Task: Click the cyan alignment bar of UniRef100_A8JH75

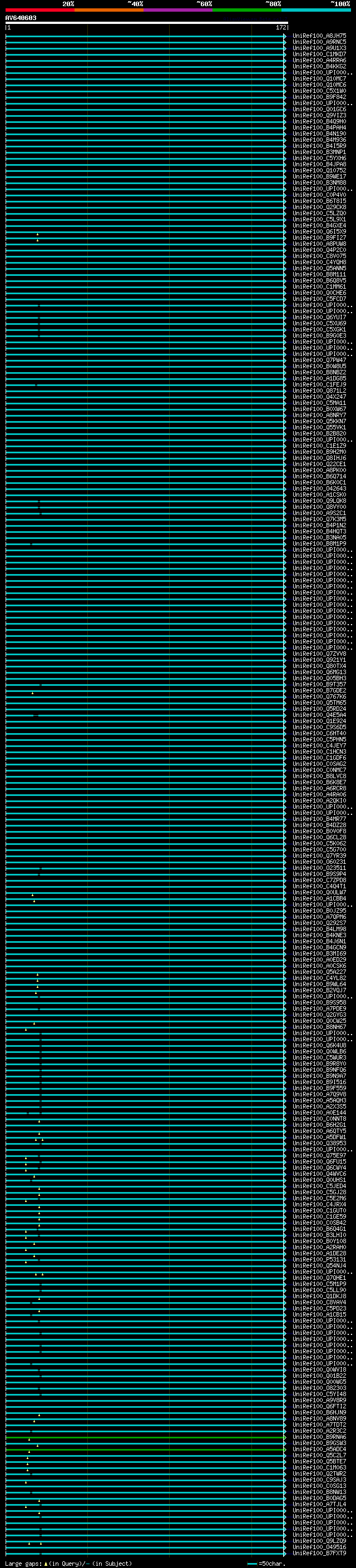Action: click(145, 36)
